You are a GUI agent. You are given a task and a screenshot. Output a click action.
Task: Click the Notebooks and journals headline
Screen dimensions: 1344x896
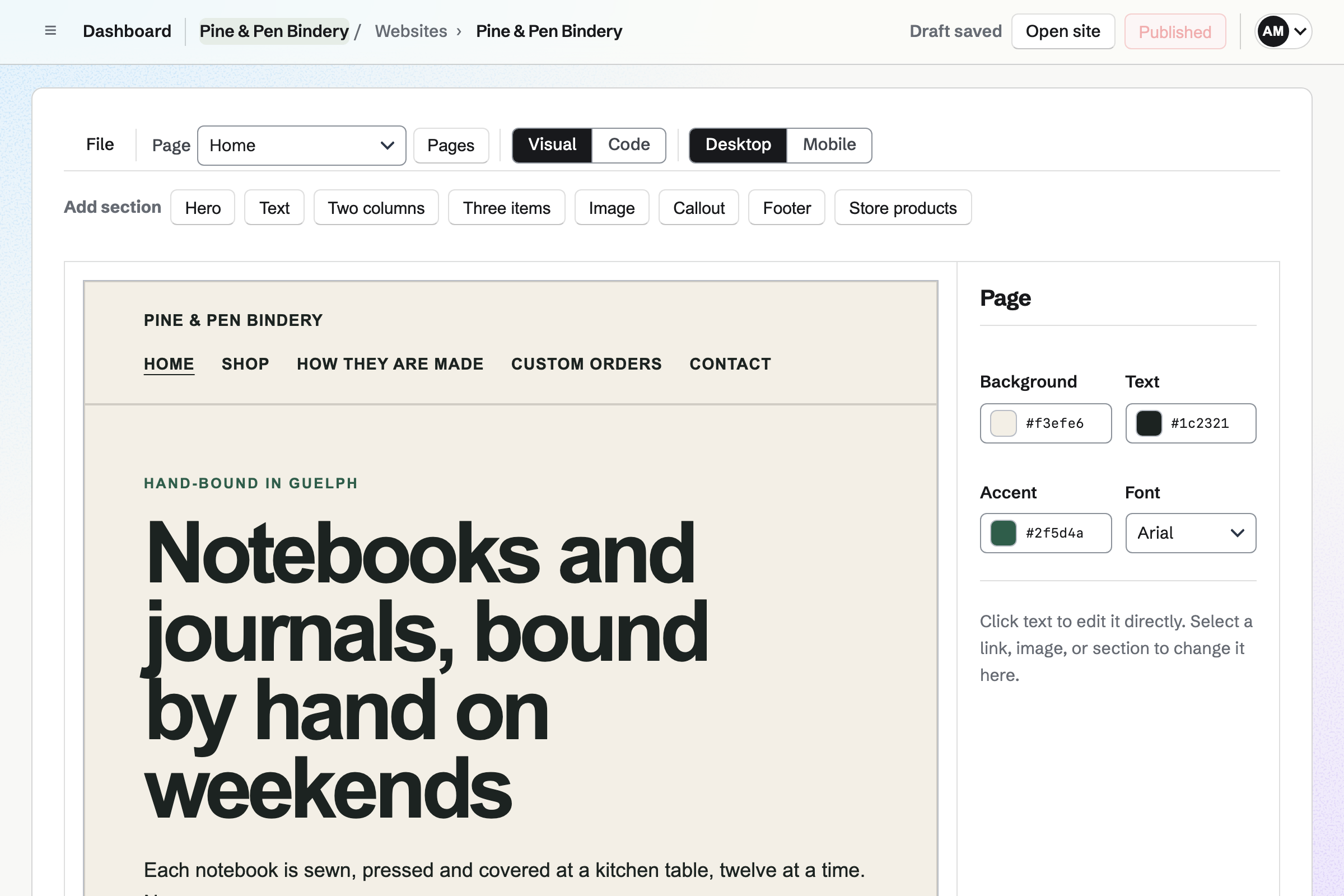point(426,670)
